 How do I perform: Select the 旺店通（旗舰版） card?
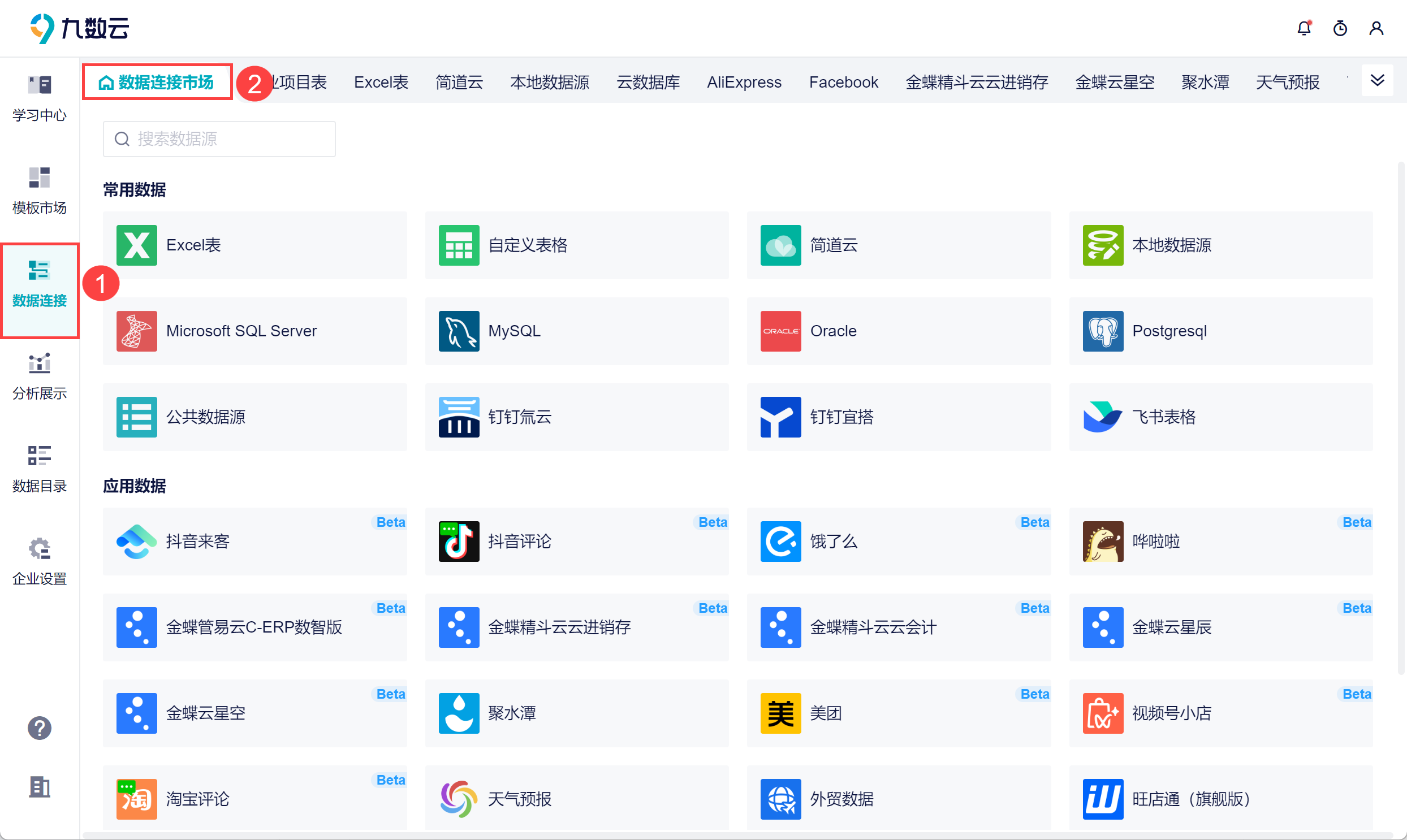point(1222,799)
